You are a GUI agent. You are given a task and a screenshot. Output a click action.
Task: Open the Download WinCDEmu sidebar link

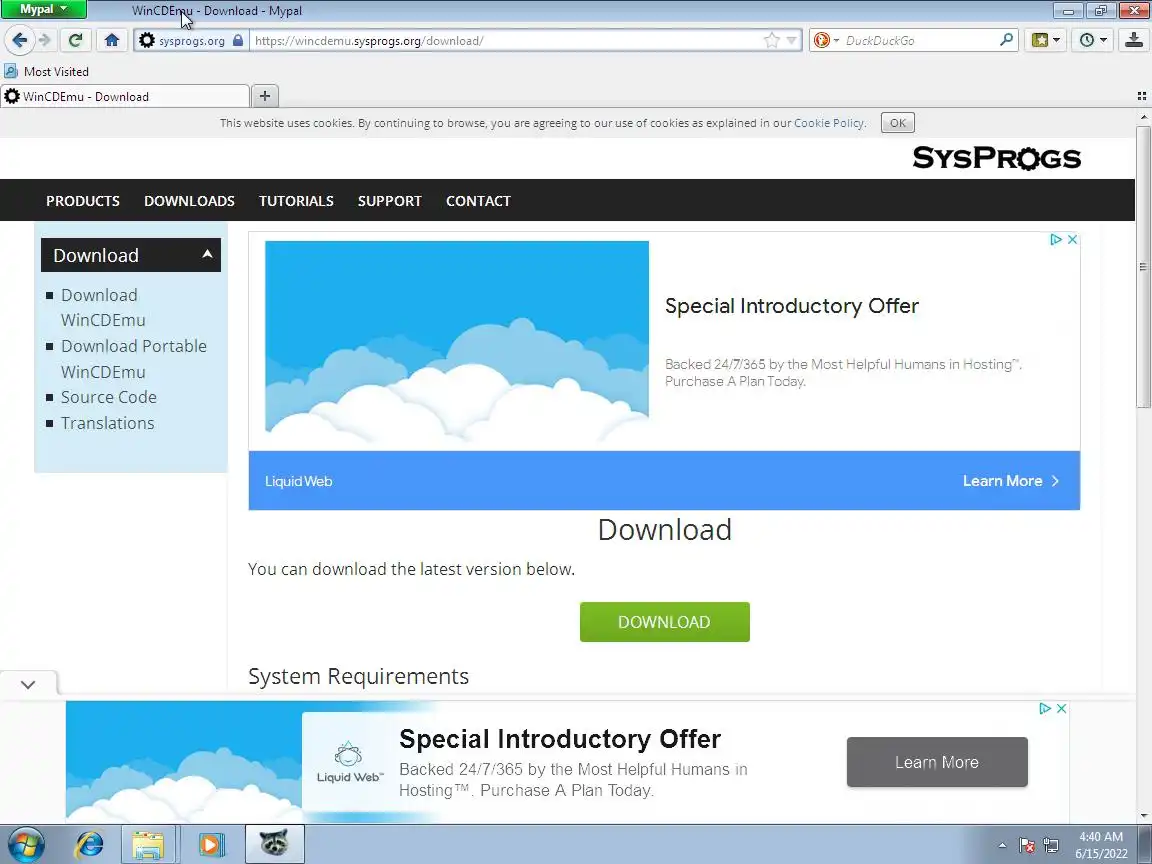point(103,307)
